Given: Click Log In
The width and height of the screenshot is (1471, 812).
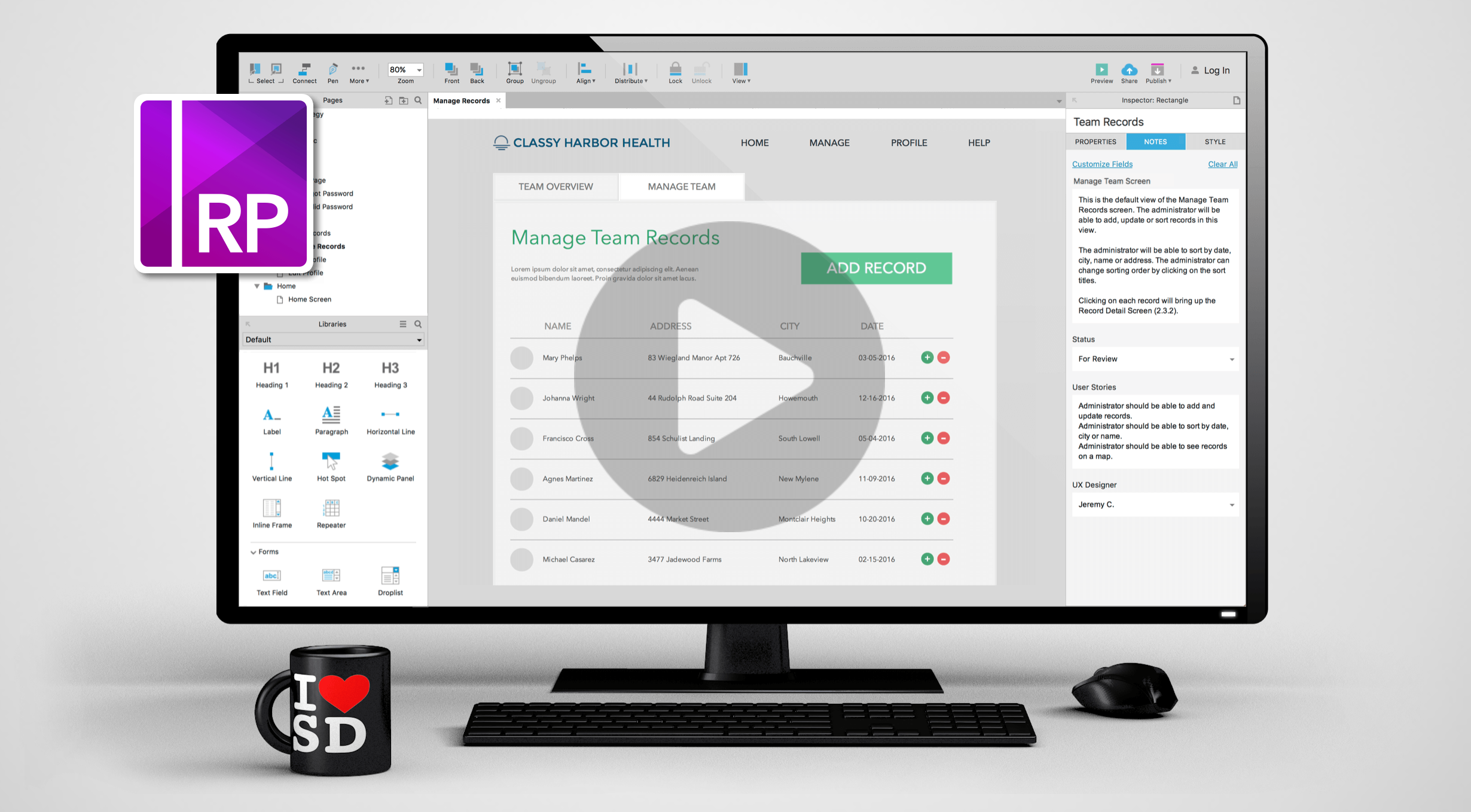Looking at the screenshot, I should pyautogui.click(x=1210, y=71).
